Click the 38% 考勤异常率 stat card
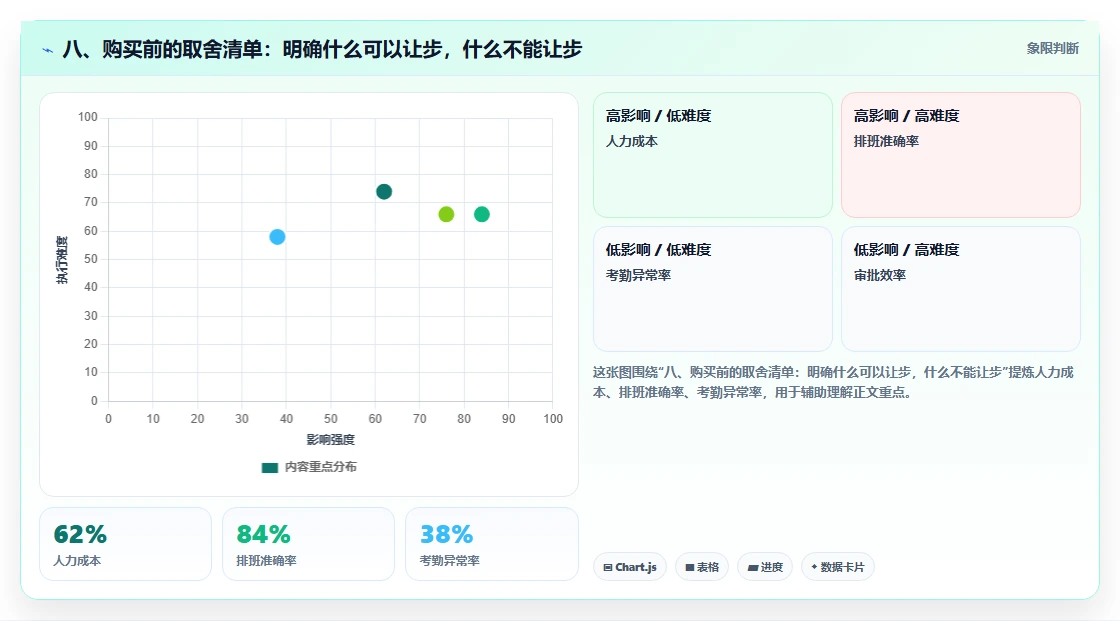Image resolution: width=1120 pixels, height=621 pixels. tap(491, 545)
